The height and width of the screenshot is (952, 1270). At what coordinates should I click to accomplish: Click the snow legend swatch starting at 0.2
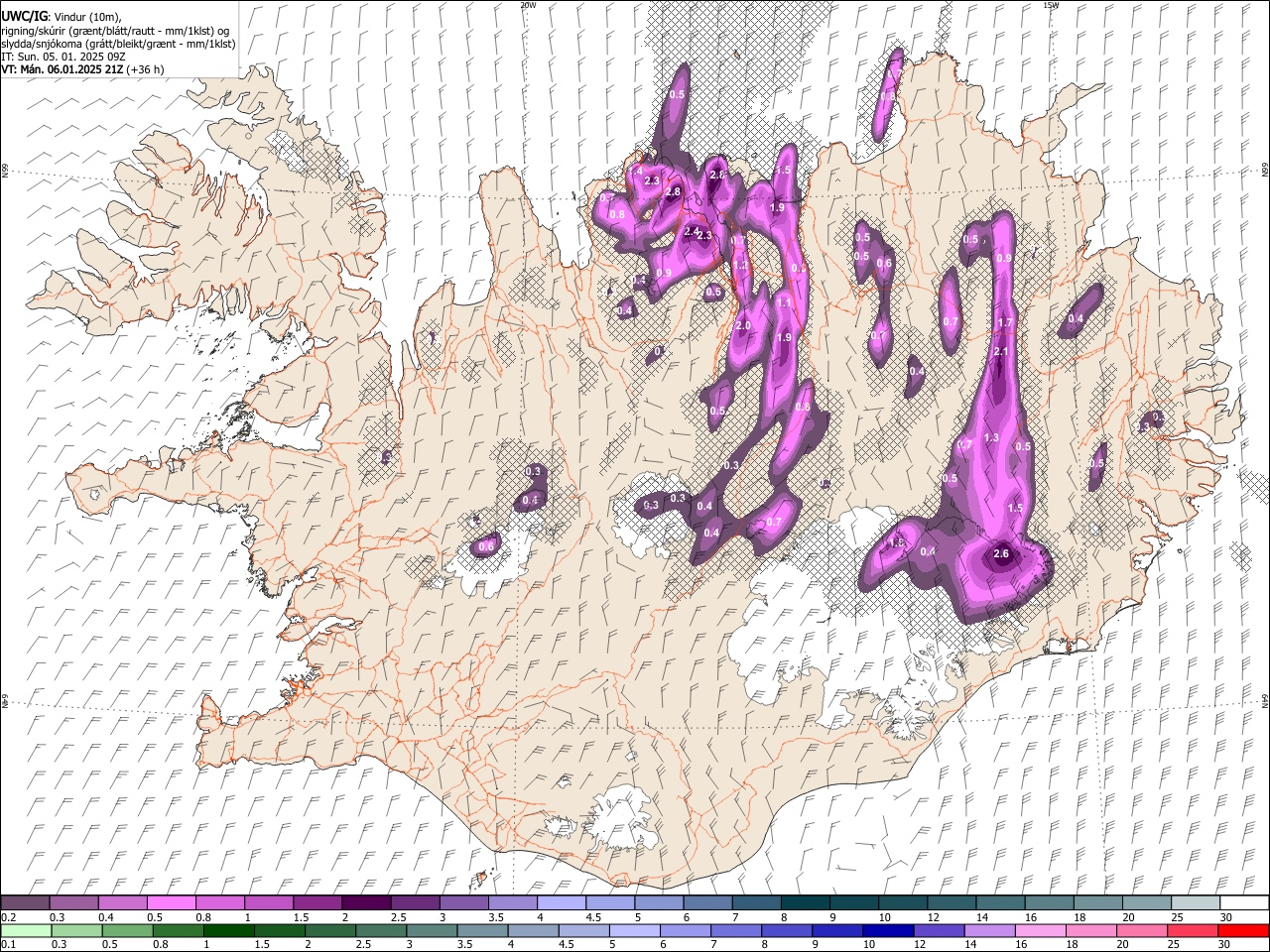pos(25,902)
